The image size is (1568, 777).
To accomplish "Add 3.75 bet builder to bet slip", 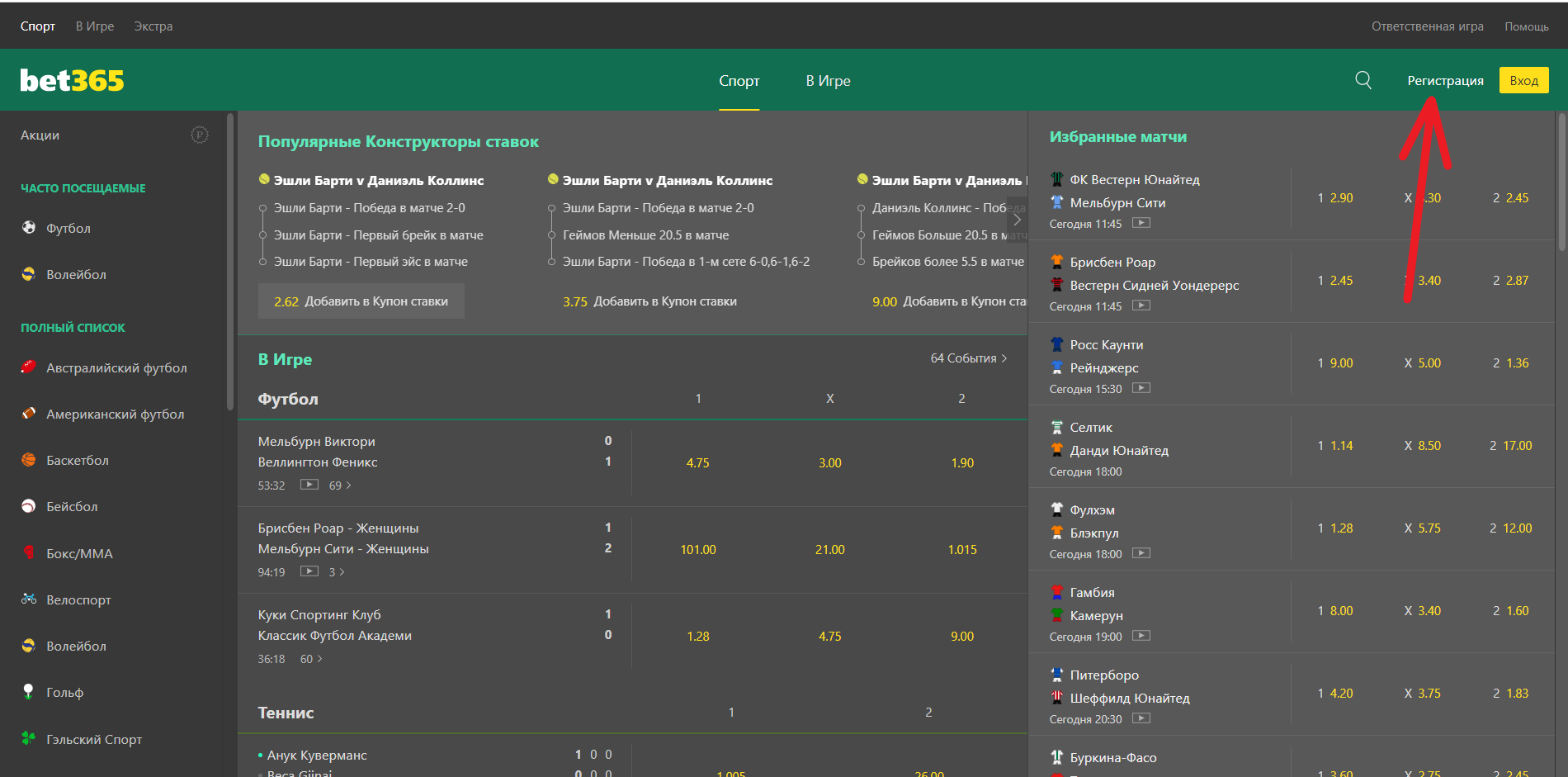I will coord(649,301).
